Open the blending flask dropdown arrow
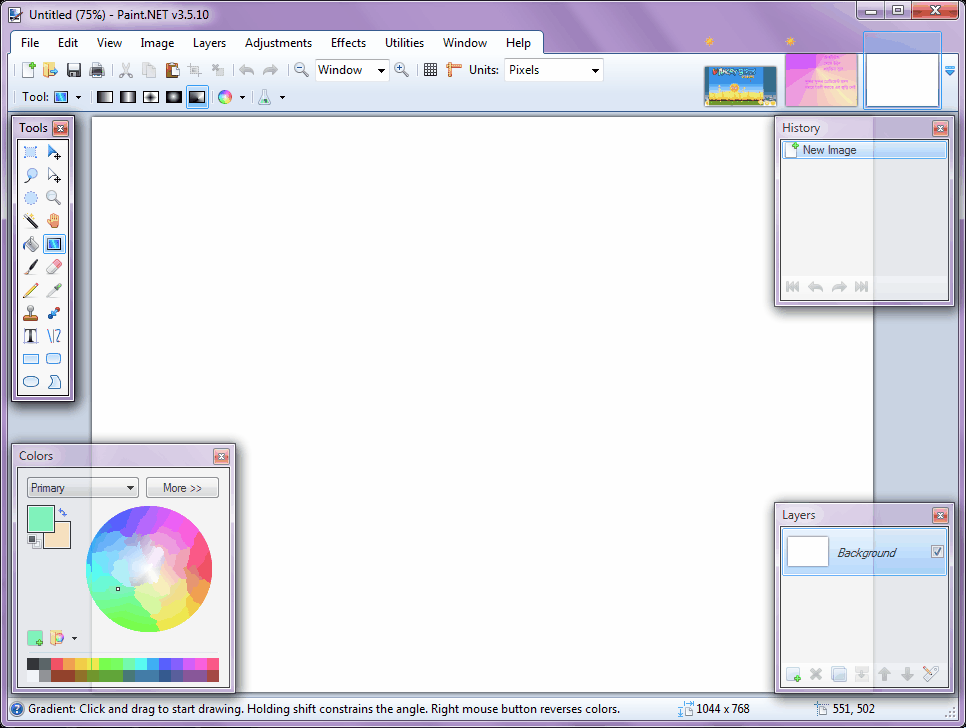This screenshot has height=728, width=966. [x=282, y=97]
